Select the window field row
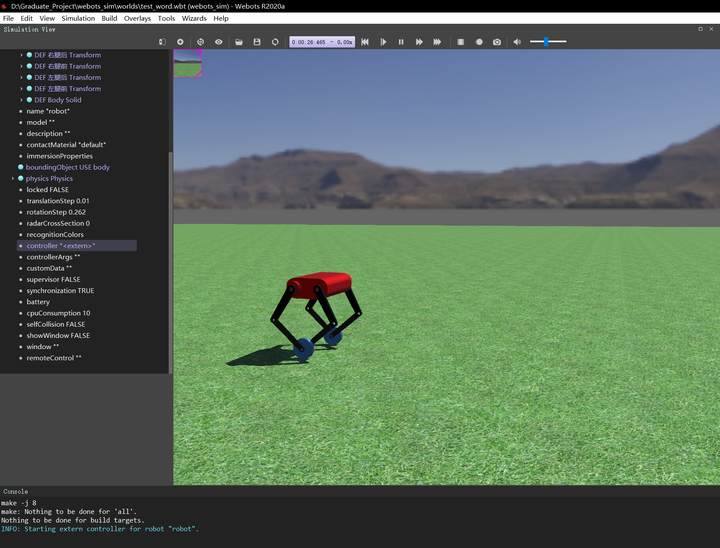720x548 pixels. [43, 347]
